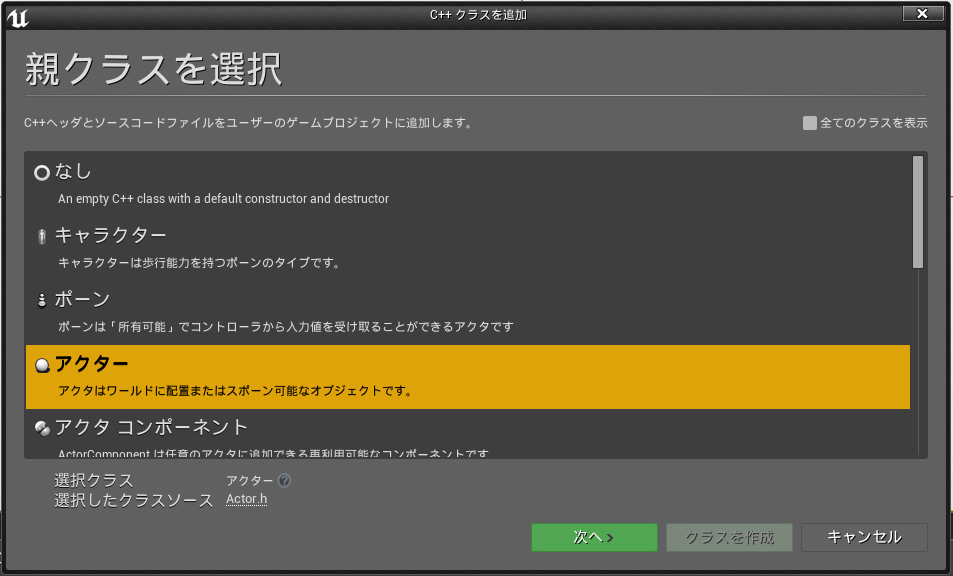Open the Actor.h source link

[x=246, y=499]
